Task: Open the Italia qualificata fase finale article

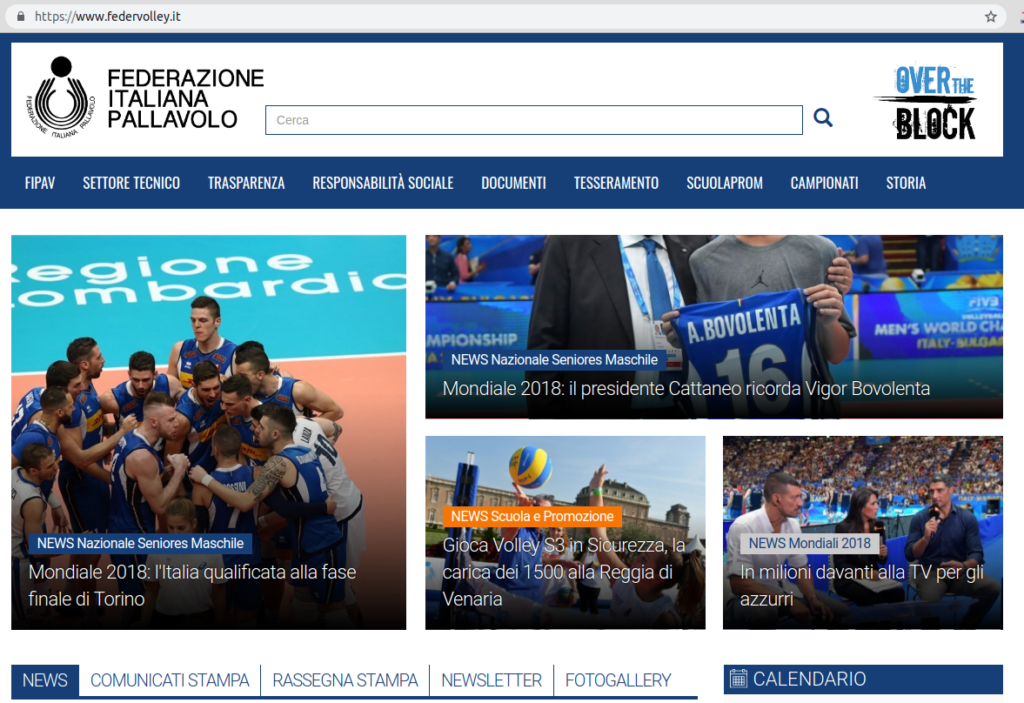Action: (192, 585)
